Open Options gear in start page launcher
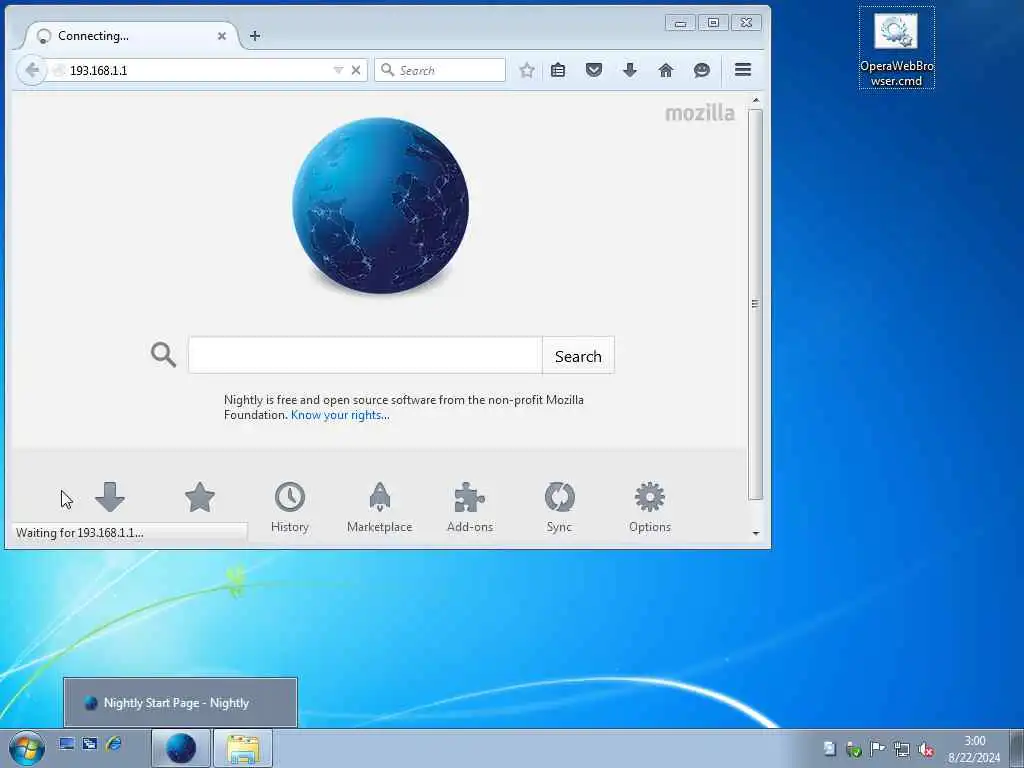 [x=650, y=507]
